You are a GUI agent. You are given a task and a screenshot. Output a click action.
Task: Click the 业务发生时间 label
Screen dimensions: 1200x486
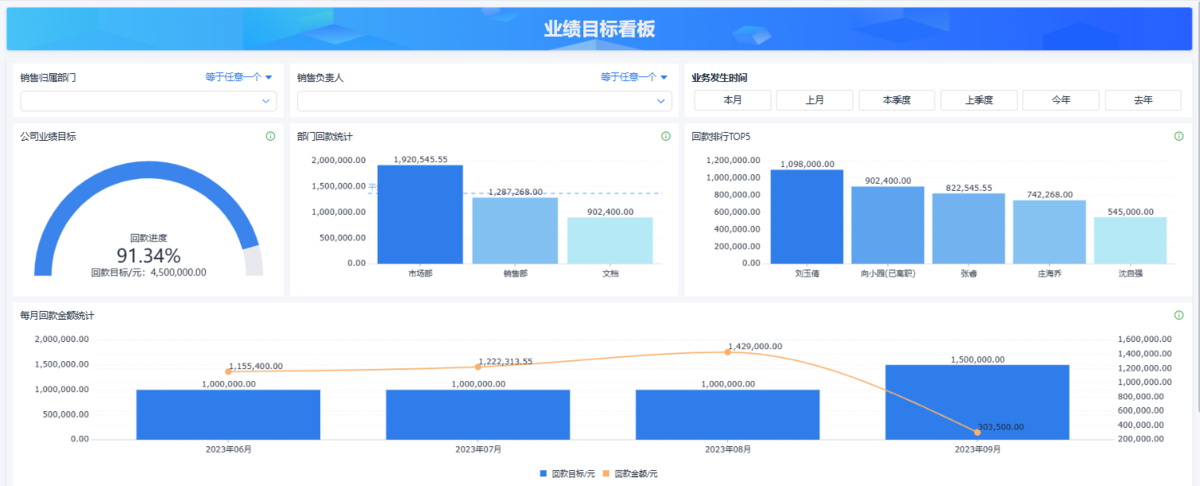point(719,77)
